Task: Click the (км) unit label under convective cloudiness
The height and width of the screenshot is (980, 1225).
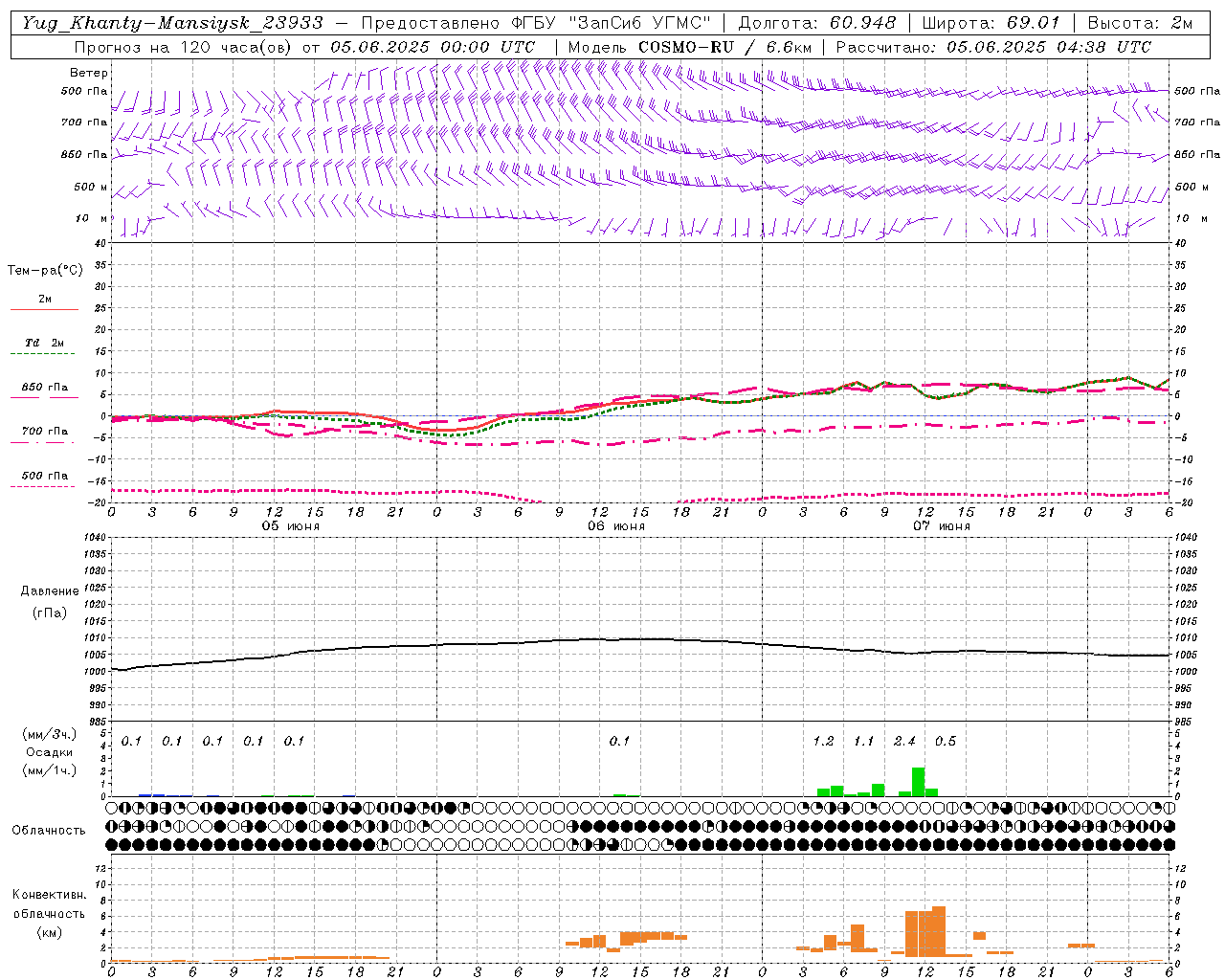Action: click(x=49, y=932)
